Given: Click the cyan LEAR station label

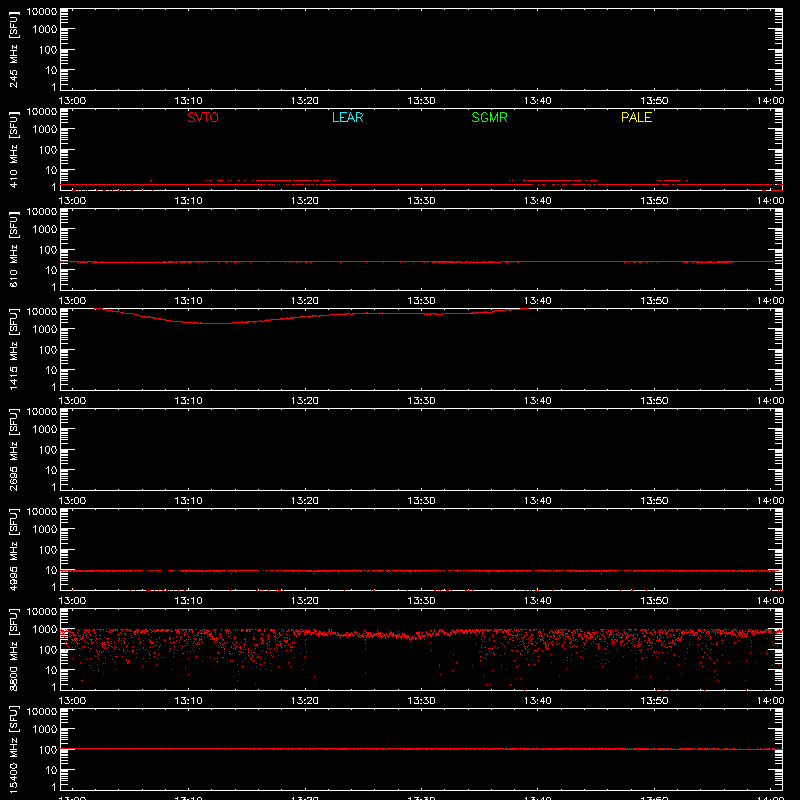Looking at the screenshot, I should point(347,117).
